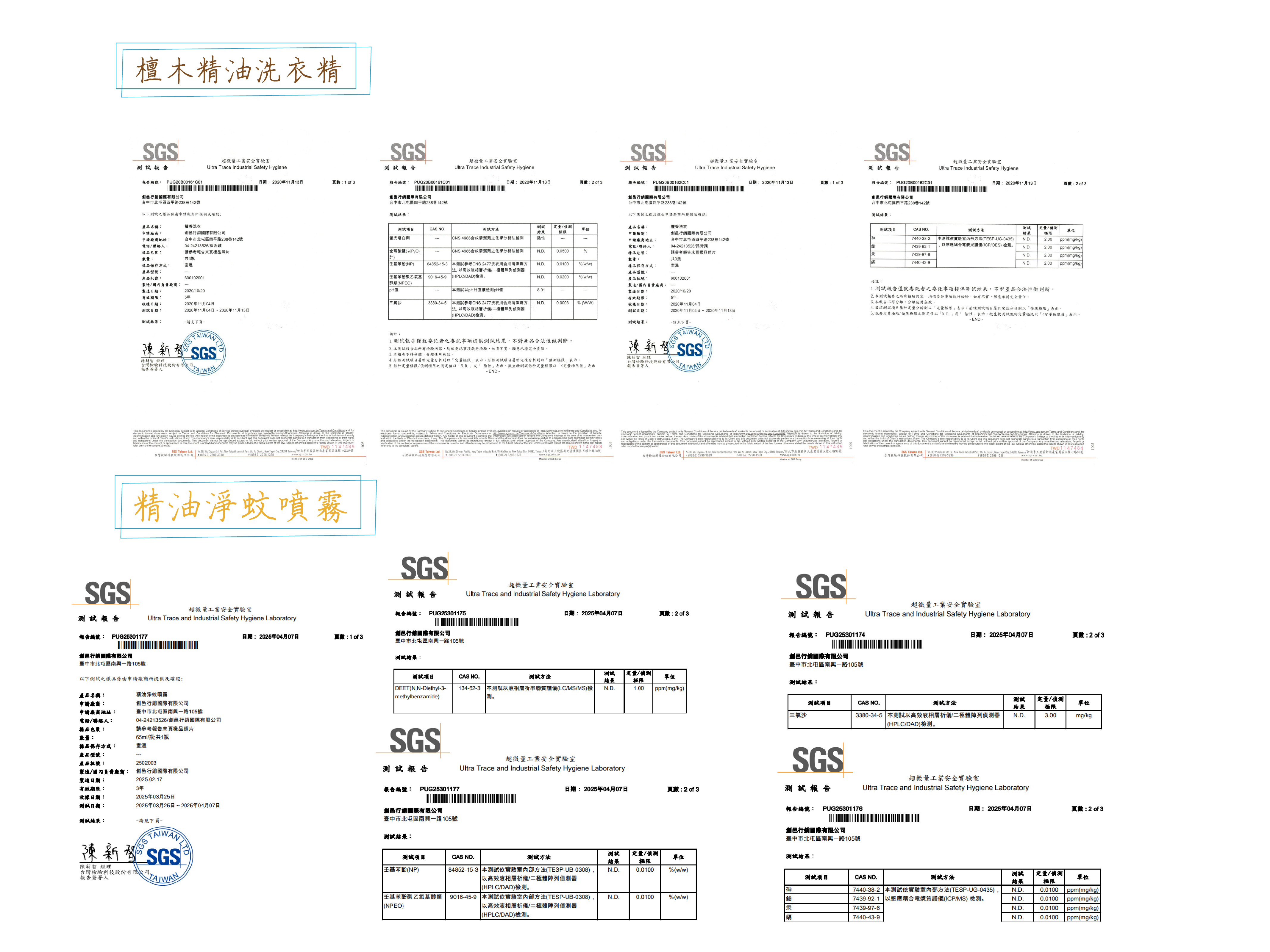Click round SGS Taiwan stamp on PUG20B00162C01

pos(690,349)
